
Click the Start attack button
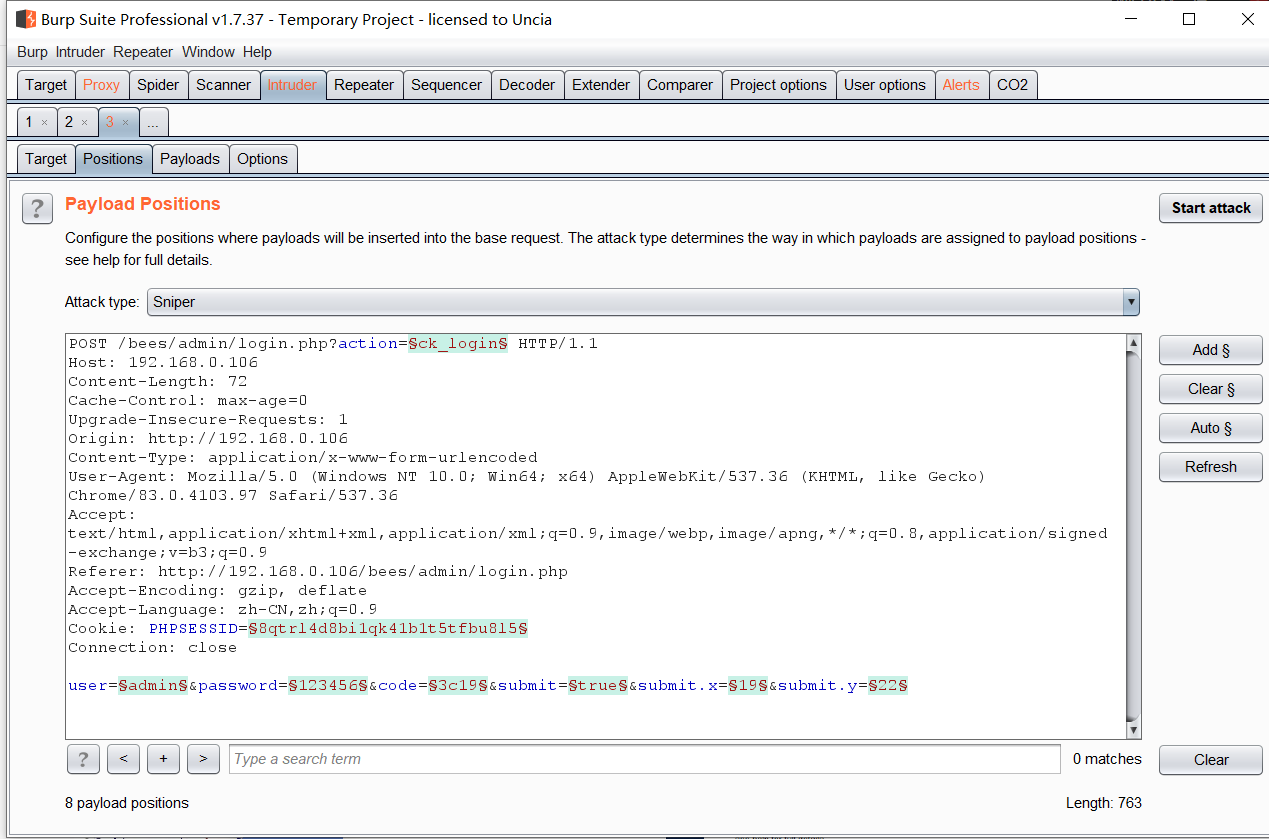1211,208
